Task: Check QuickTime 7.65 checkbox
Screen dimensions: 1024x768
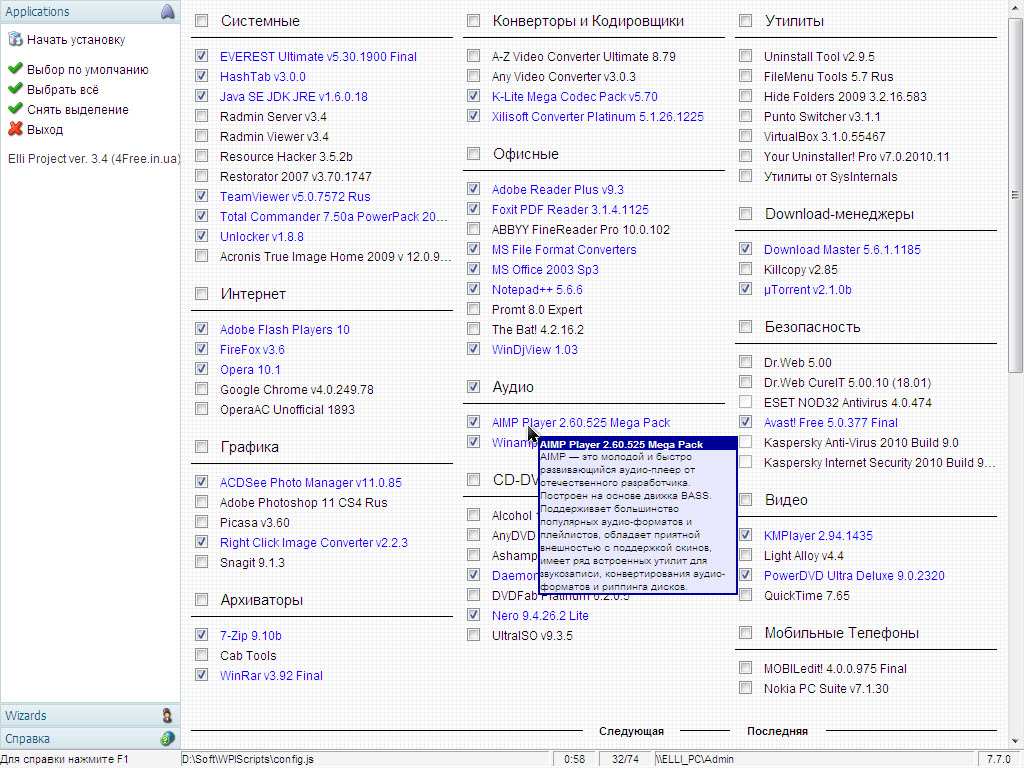Action: point(745,596)
